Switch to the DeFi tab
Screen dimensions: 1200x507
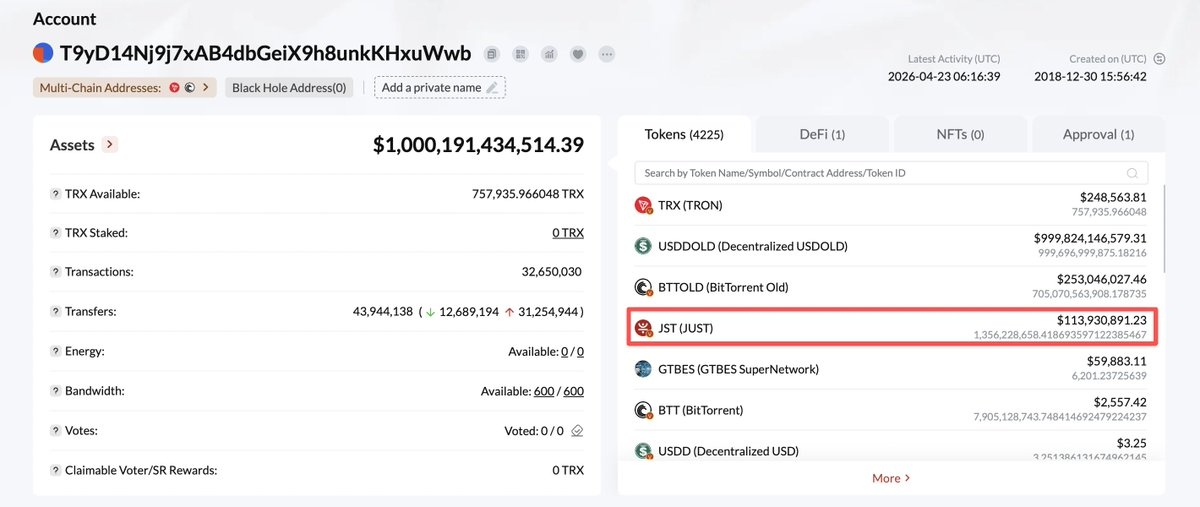click(x=822, y=134)
